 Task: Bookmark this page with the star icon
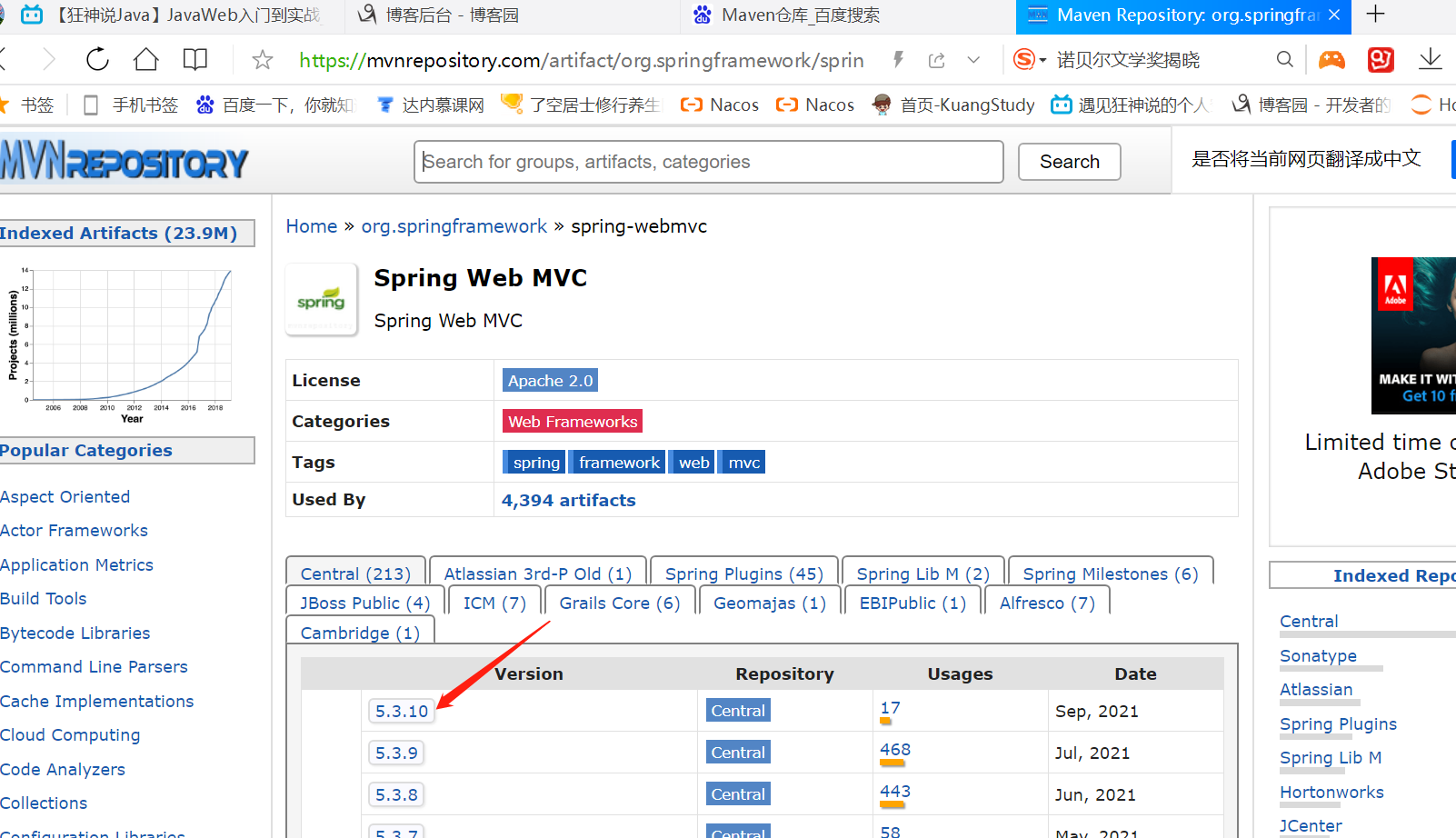click(x=263, y=60)
